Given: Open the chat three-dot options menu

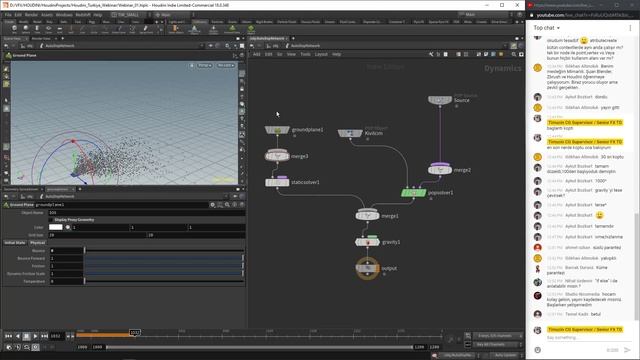Looking at the screenshot, I should pos(630,28).
